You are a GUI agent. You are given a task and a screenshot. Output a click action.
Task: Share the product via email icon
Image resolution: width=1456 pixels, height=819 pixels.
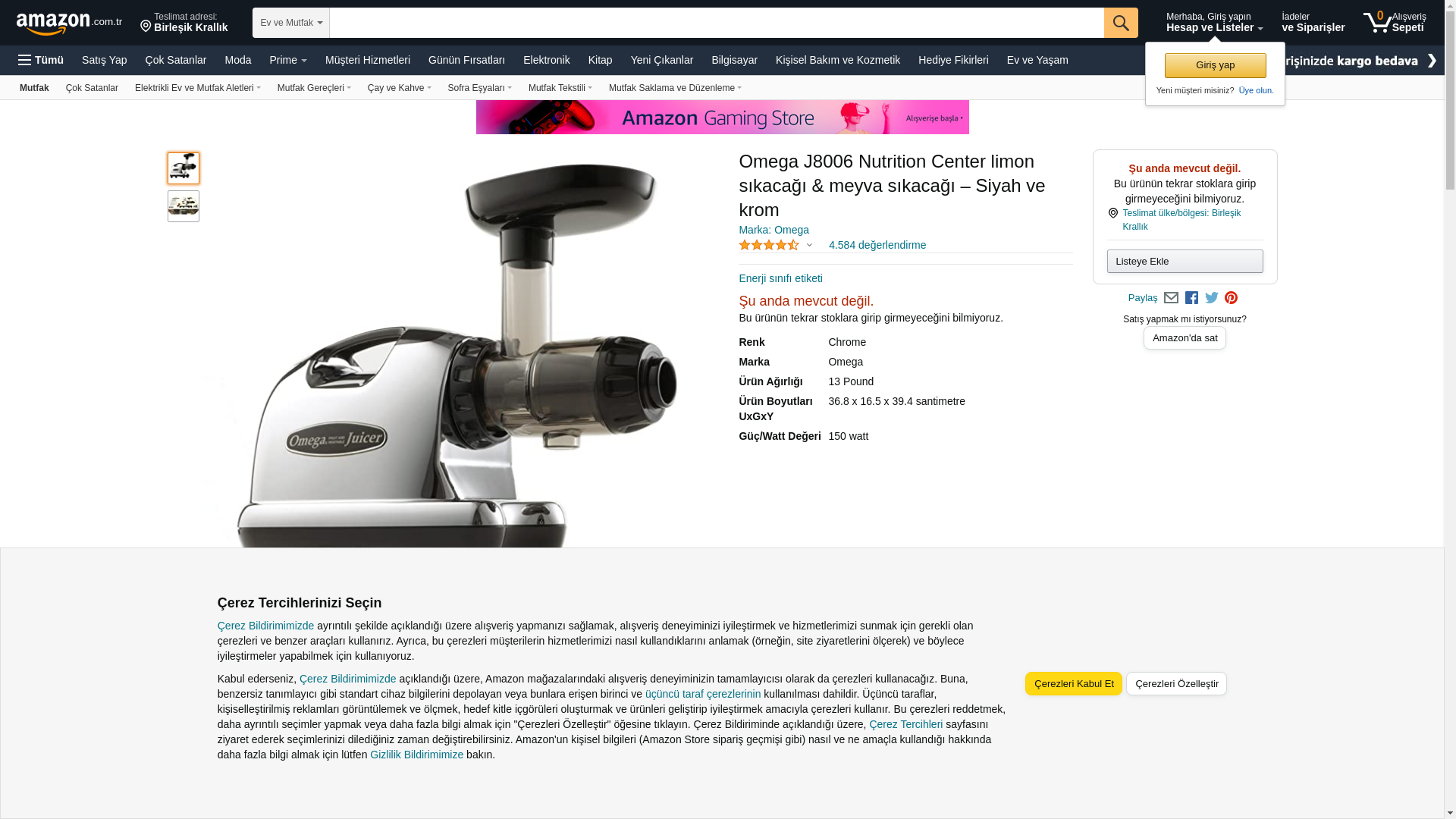(1171, 298)
